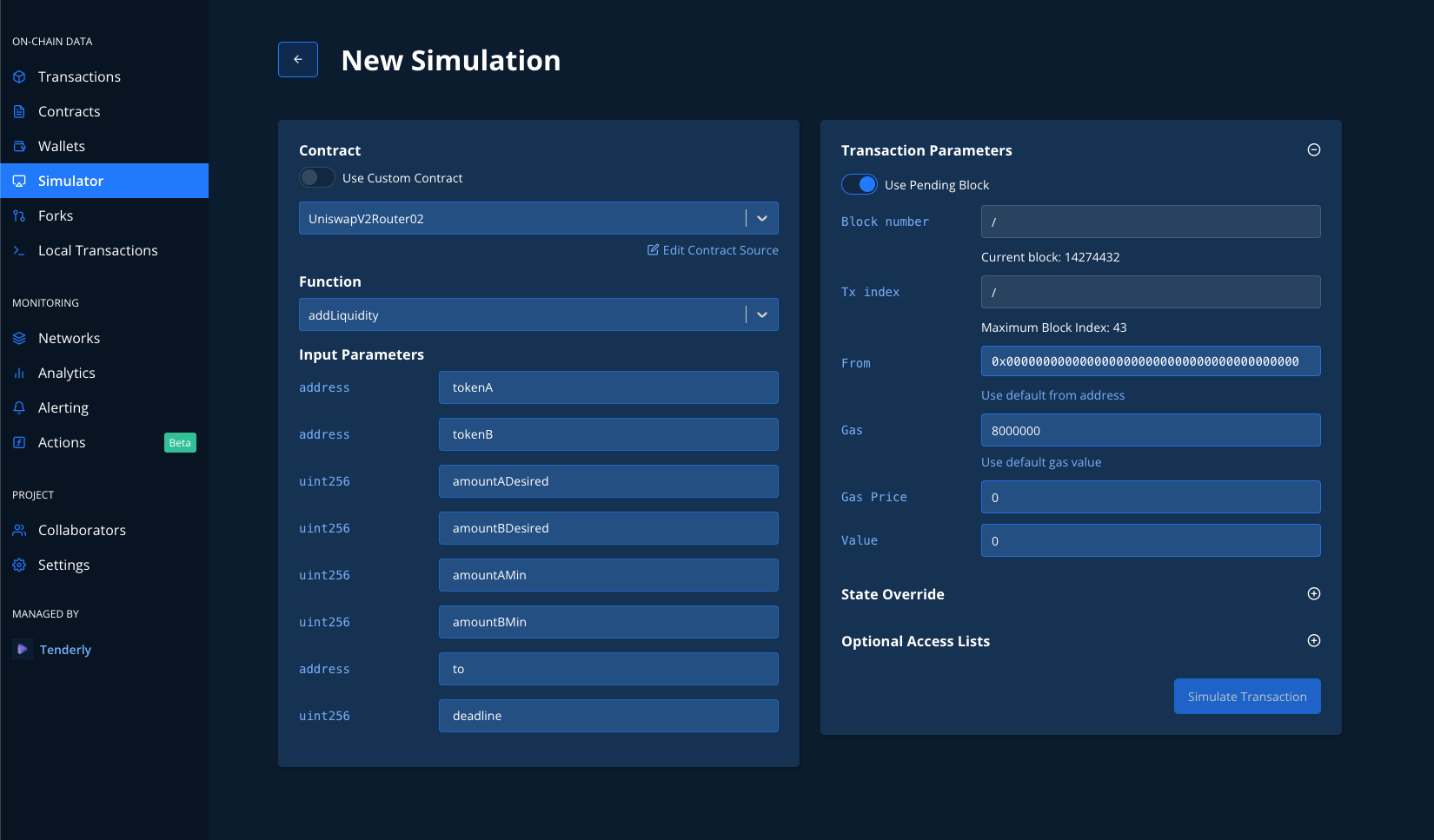Click the tokenB address input field

click(x=608, y=434)
